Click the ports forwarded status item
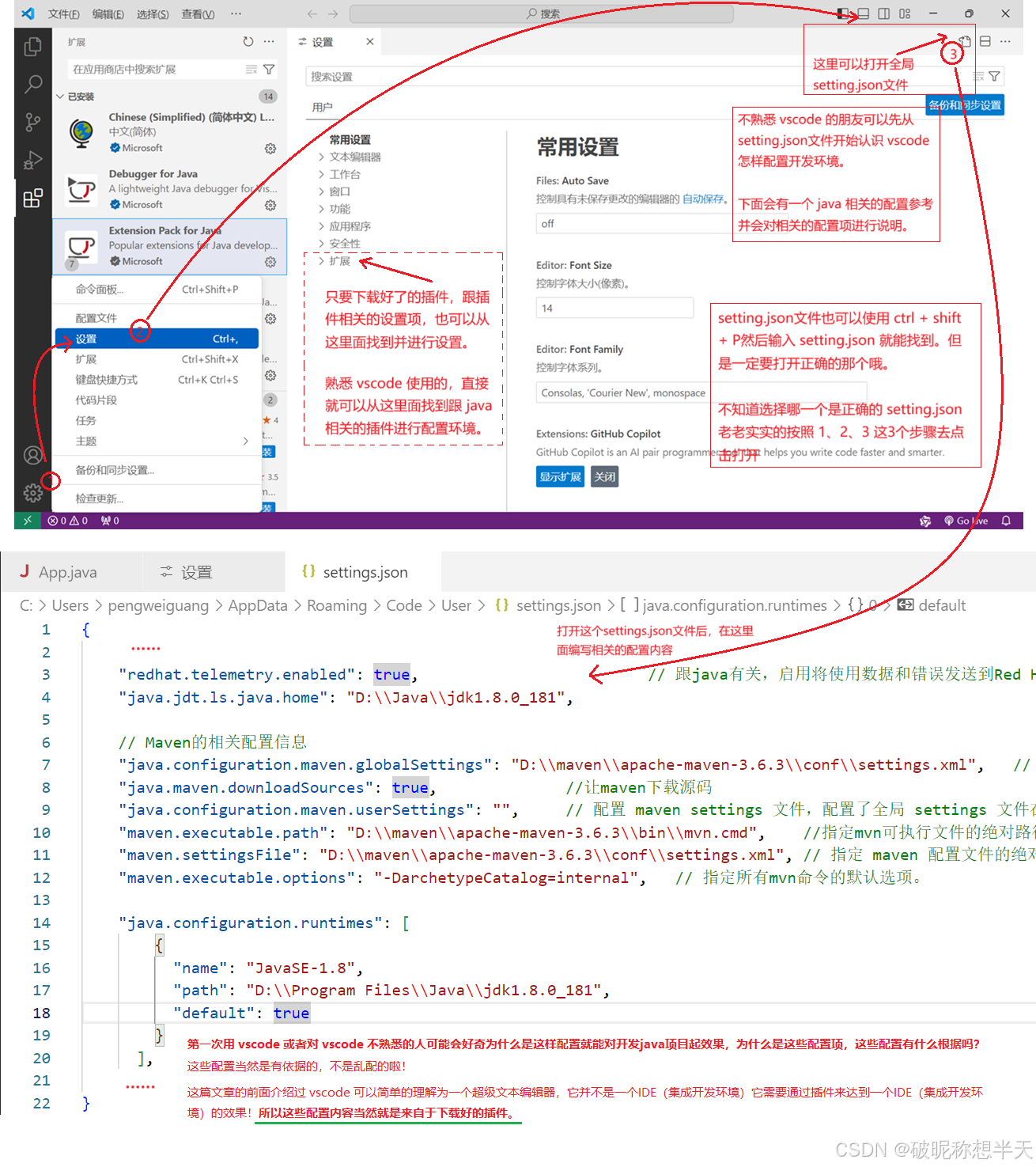Viewport: 1036px width, 1167px height. pyautogui.click(x=110, y=521)
